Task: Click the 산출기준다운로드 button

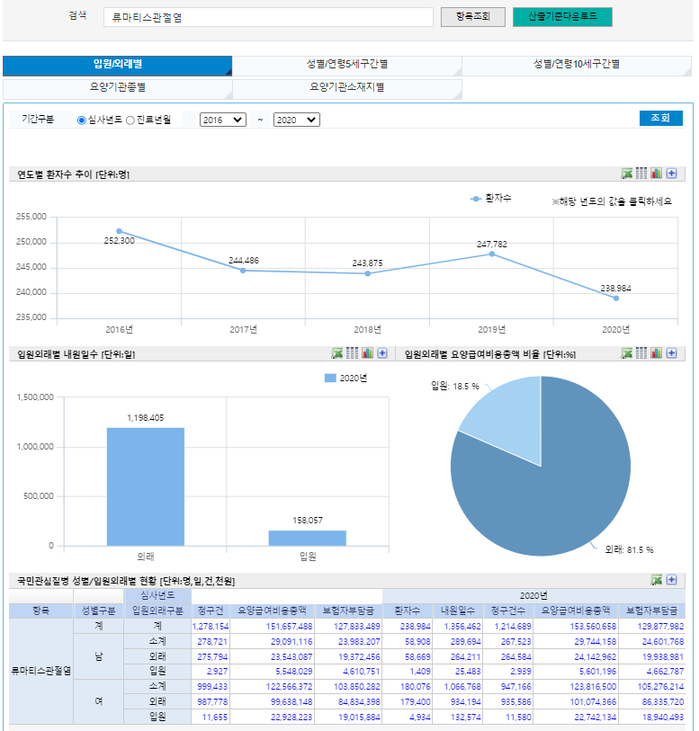Action: click(x=562, y=17)
